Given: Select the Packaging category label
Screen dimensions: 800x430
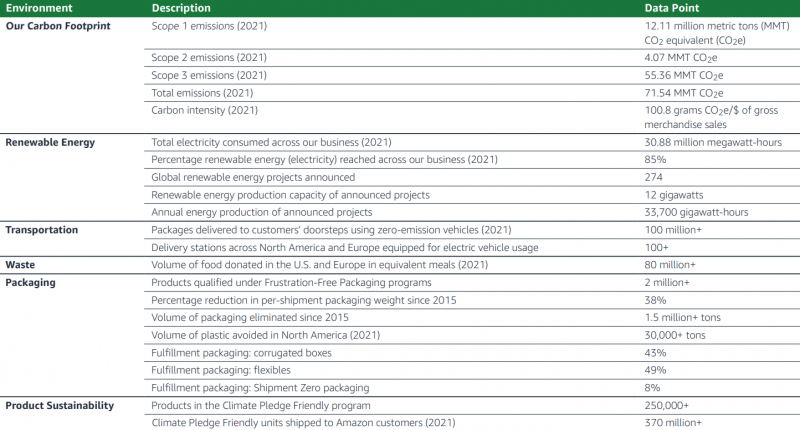Looking at the screenshot, I should pos(29,282).
